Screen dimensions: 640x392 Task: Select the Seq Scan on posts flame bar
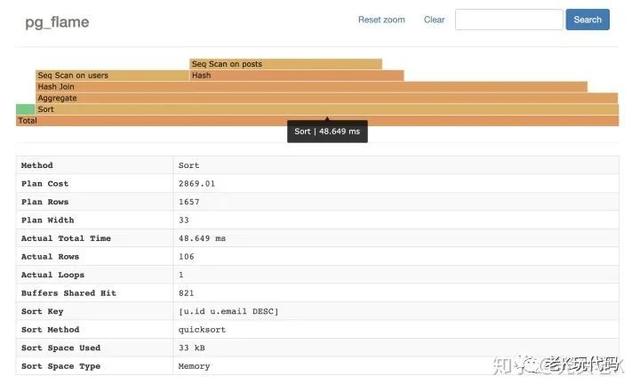click(286, 64)
